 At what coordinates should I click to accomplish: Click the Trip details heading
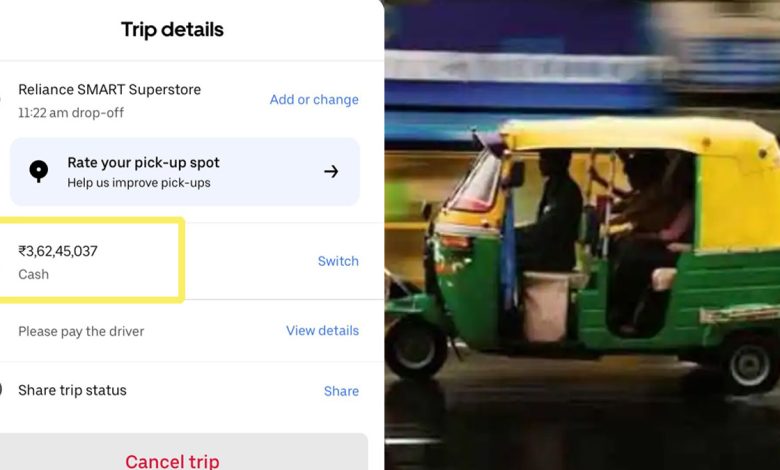[x=172, y=30]
